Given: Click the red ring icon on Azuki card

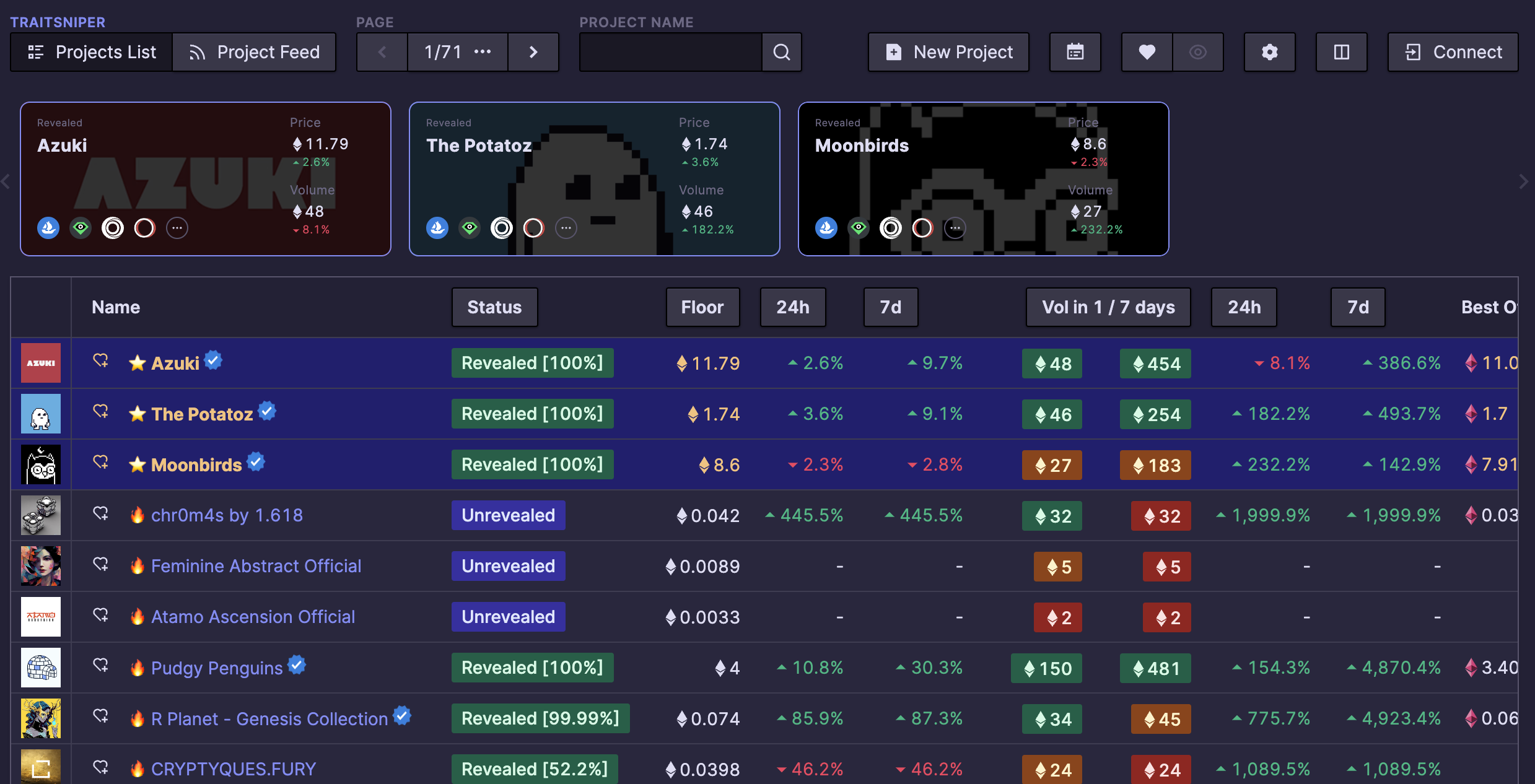Looking at the screenshot, I should pyautogui.click(x=145, y=228).
